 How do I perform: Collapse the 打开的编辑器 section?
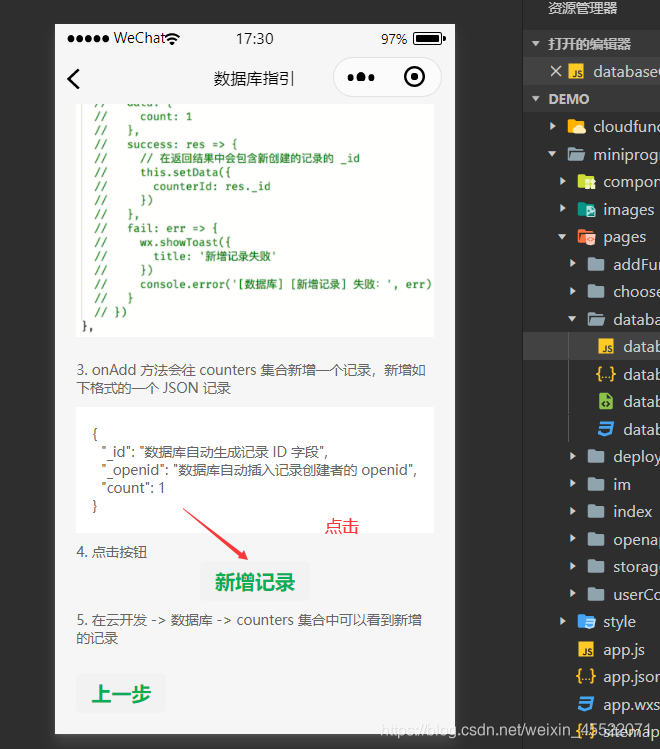[x=536, y=44]
